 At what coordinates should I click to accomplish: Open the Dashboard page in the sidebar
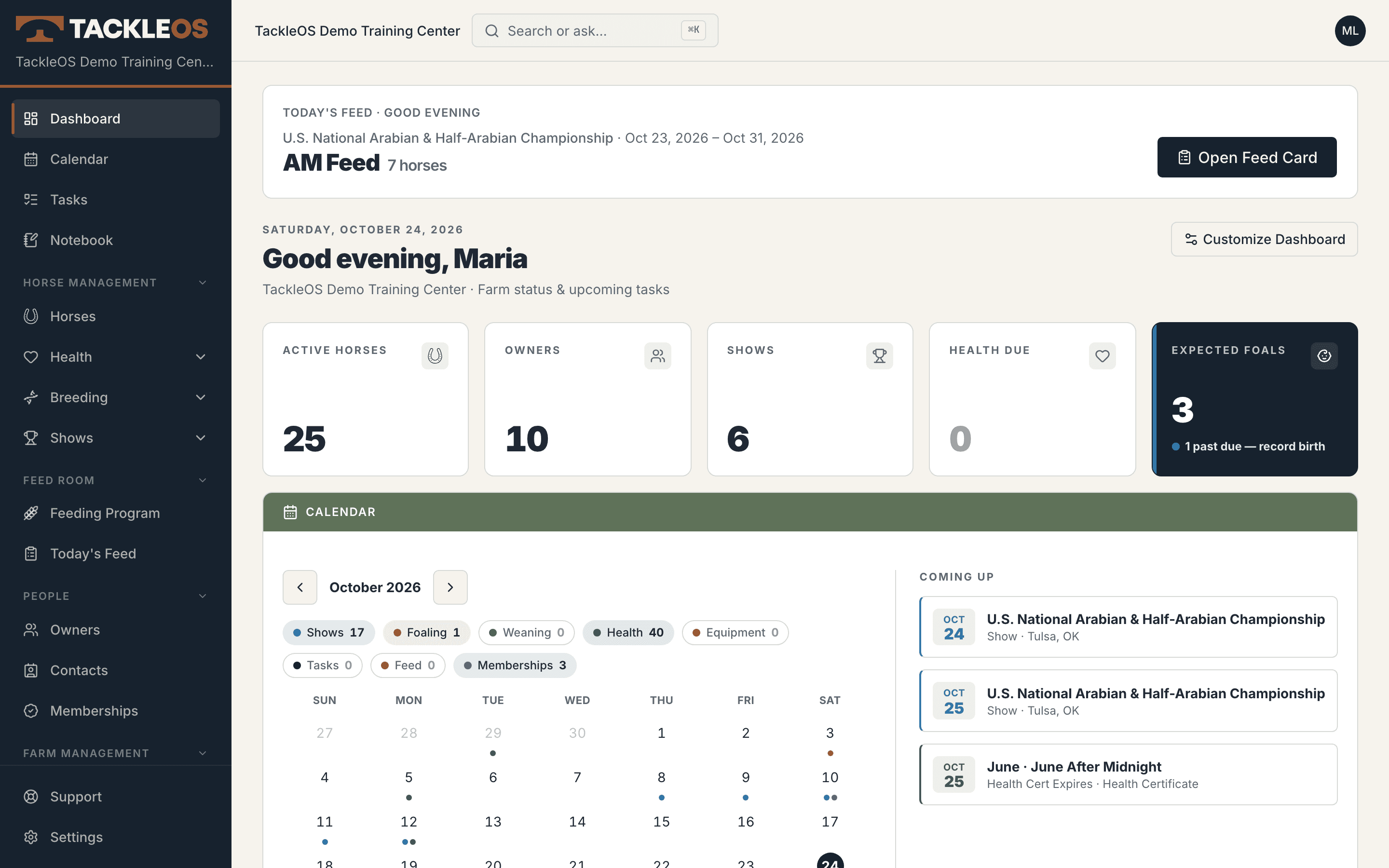pyautogui.click(x=115, y=119)
